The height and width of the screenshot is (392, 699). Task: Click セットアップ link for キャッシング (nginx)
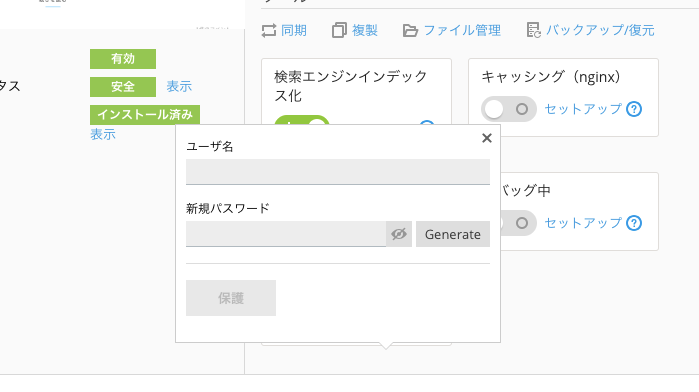(x=583, y=109)
